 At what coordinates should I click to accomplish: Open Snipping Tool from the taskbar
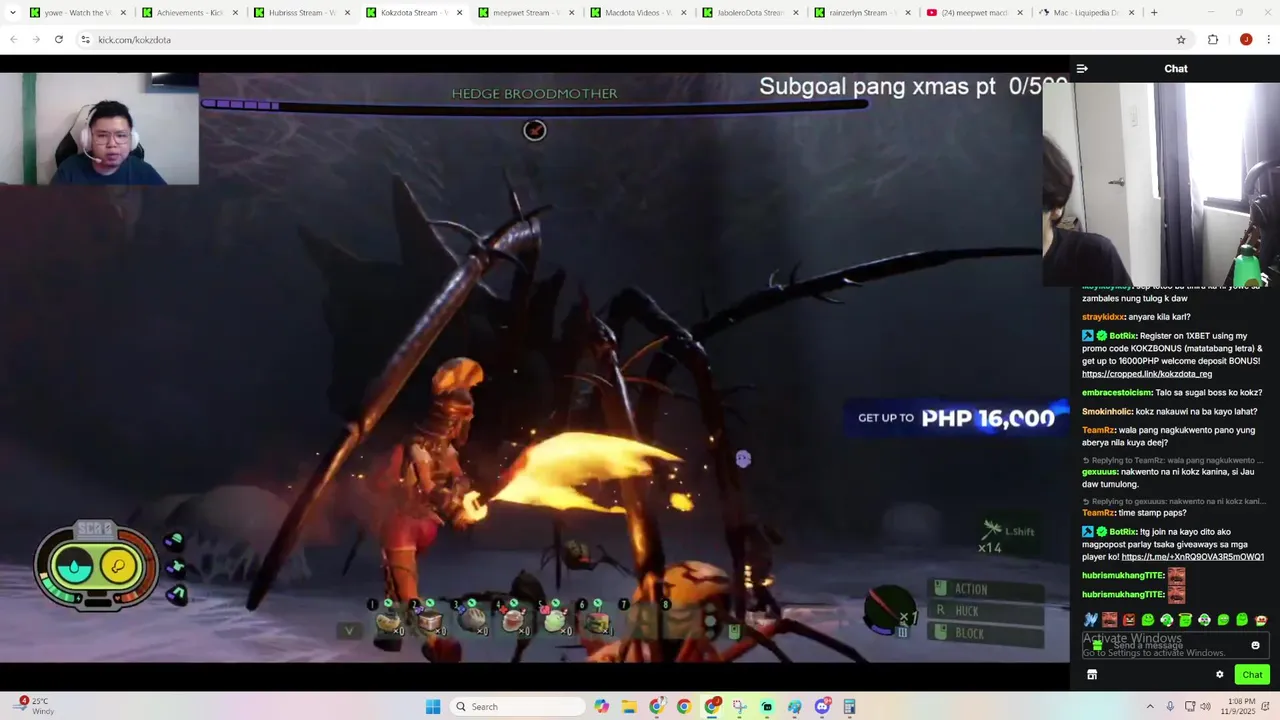pos(739,707)
